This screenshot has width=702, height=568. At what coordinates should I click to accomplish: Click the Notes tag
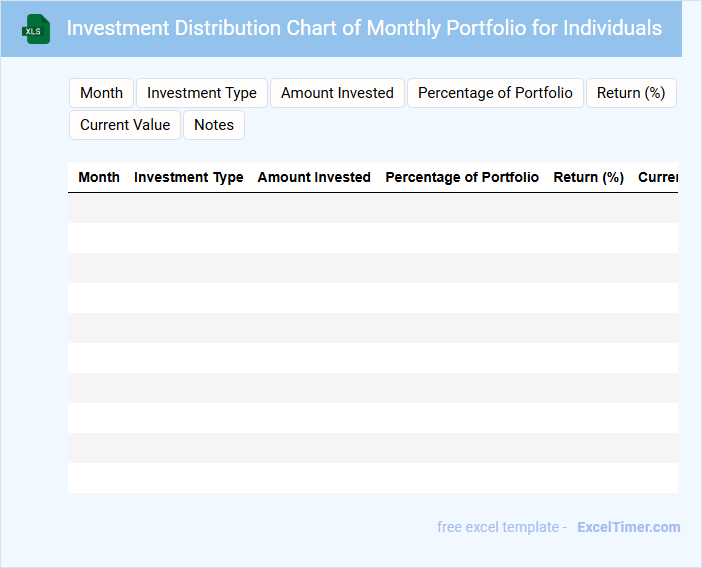(x=214, y=125)
